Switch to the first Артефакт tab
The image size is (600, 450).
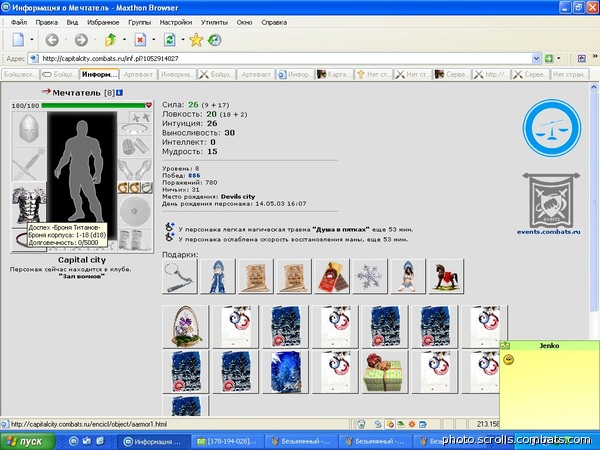pos(139,74)
